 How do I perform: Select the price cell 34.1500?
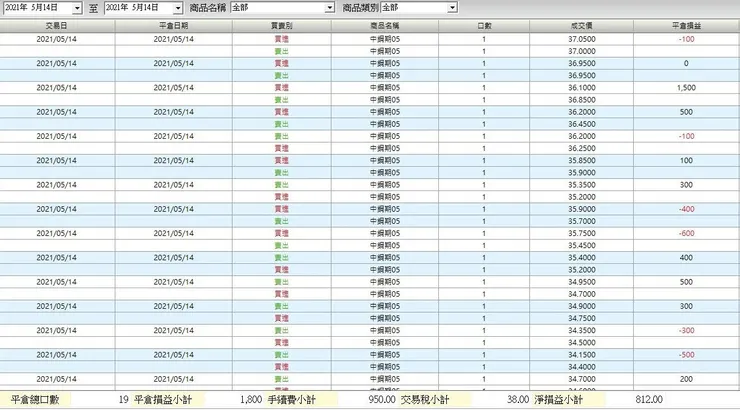581,355
